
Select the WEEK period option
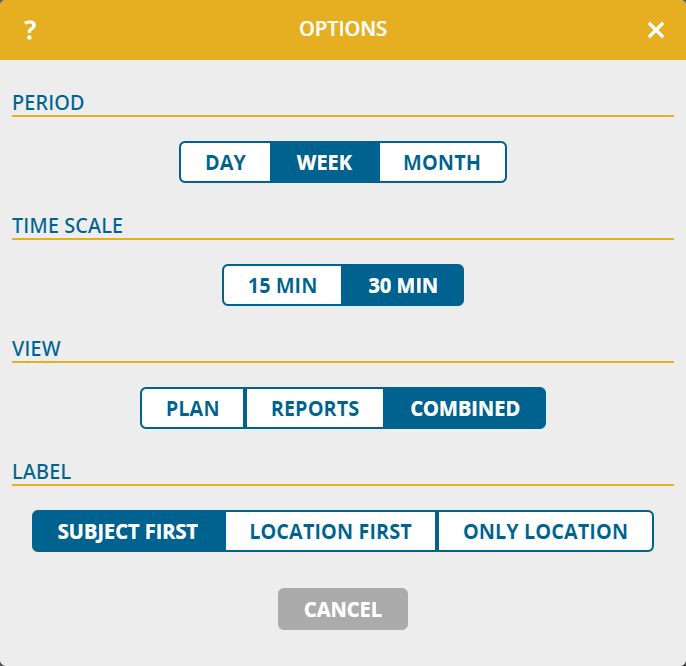coord(325,162)
